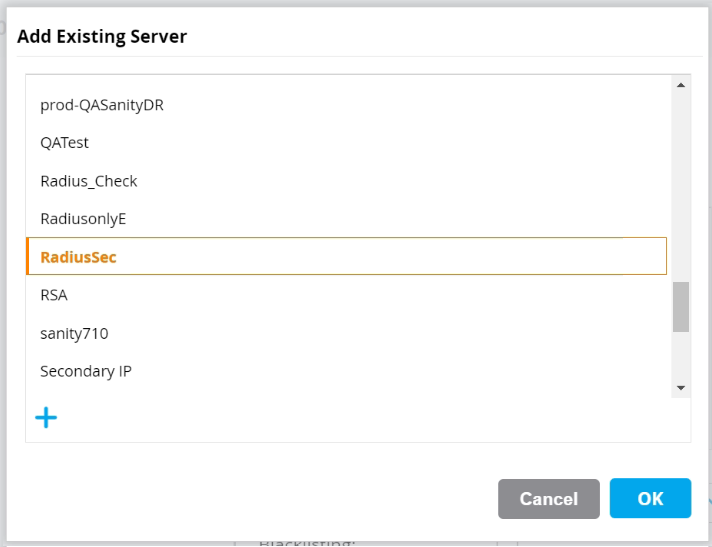Select the Radius_Check server entry
This screenshot has height=547, width=712.
pyautogui.click(x=88, y=181)
